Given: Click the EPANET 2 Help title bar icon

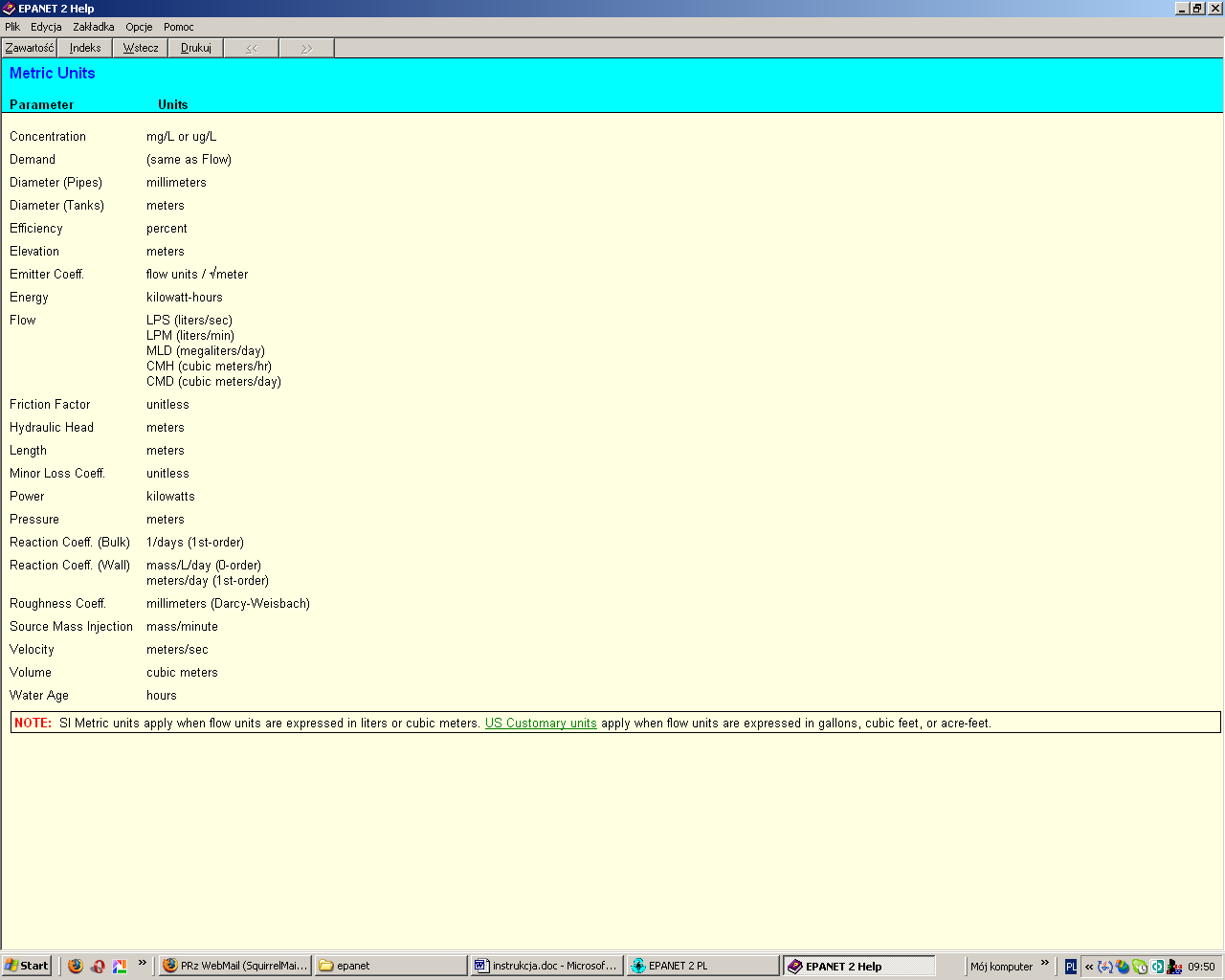Looking at the screenshot, I should (x=9, y=9).
